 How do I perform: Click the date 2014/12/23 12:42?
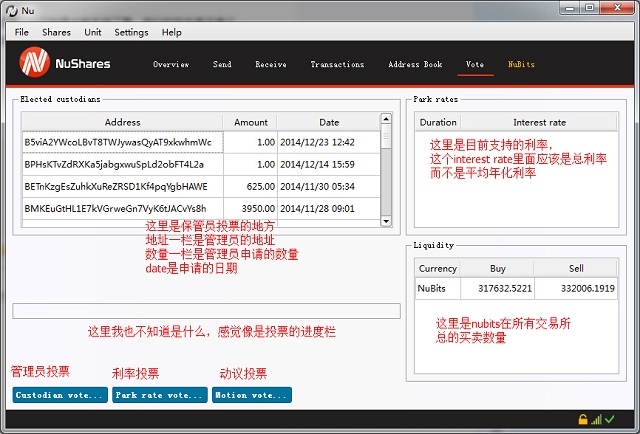[329, 142]
